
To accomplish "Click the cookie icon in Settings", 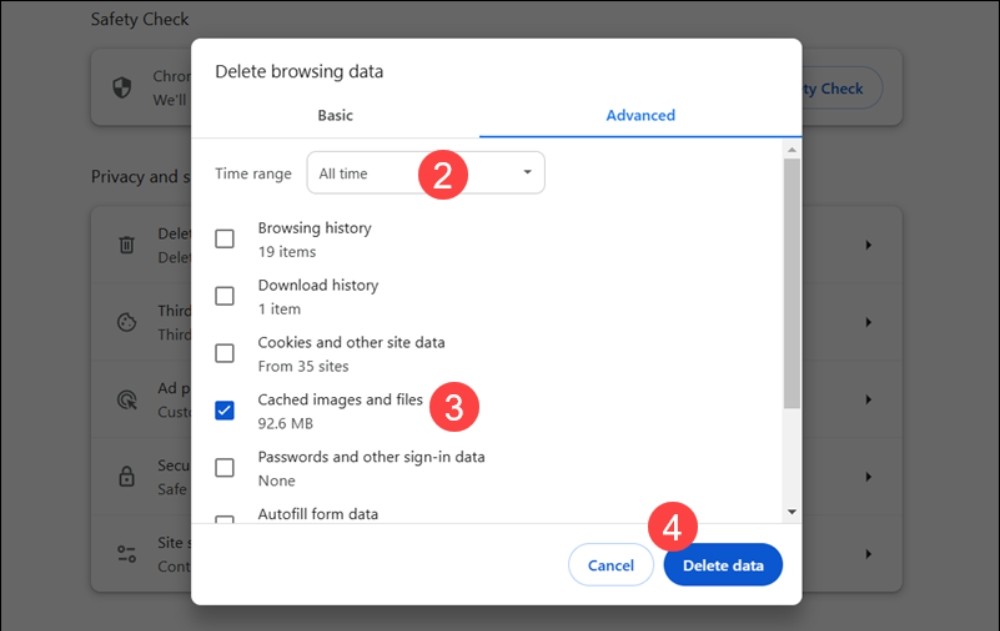I will click(127, 322).
